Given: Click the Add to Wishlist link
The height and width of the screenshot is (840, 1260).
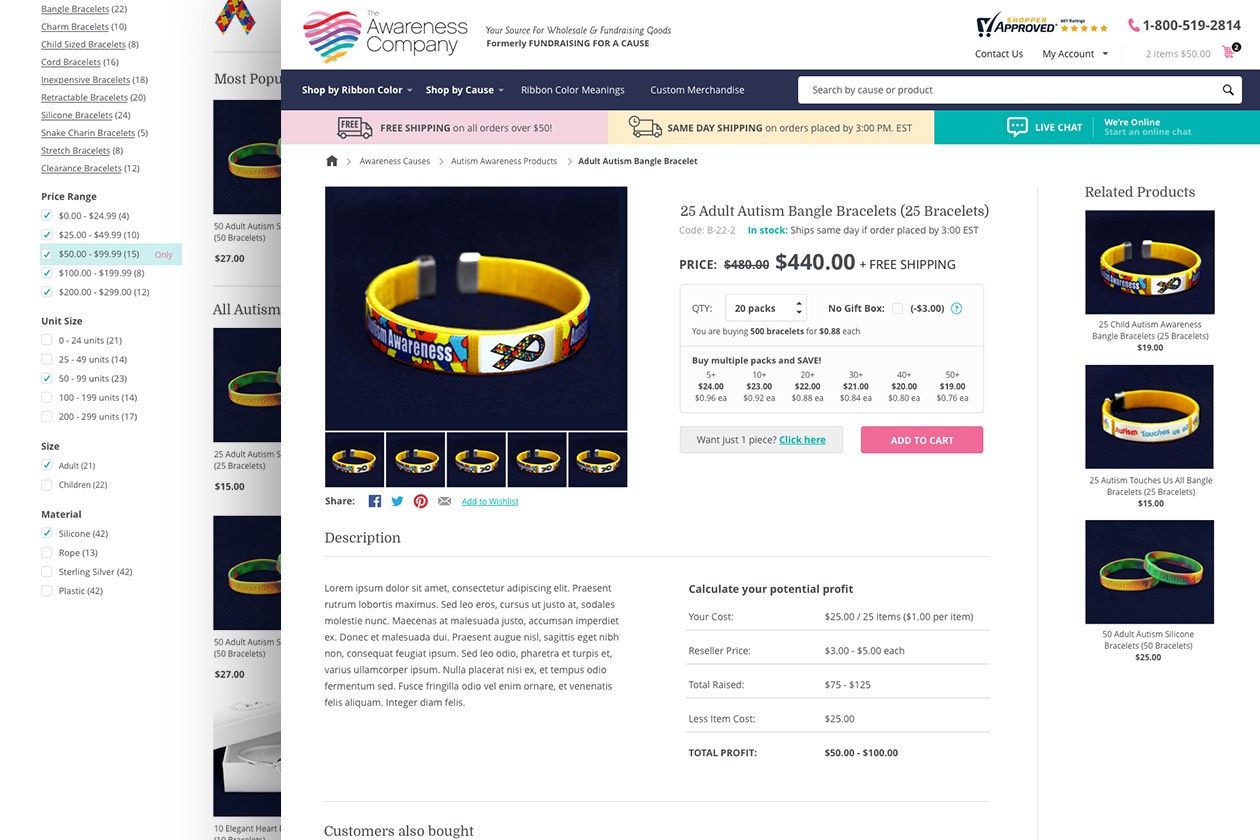Looking at the screenshot, I should [x=490, y=501].
